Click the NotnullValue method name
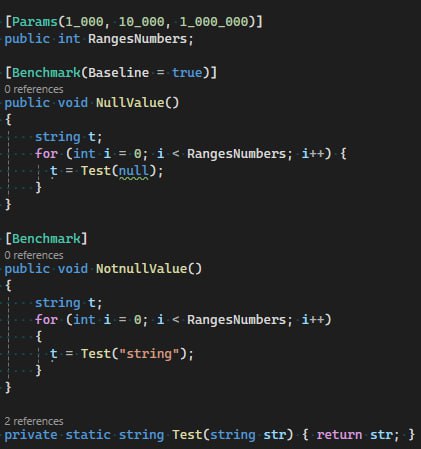 point(141,269)
